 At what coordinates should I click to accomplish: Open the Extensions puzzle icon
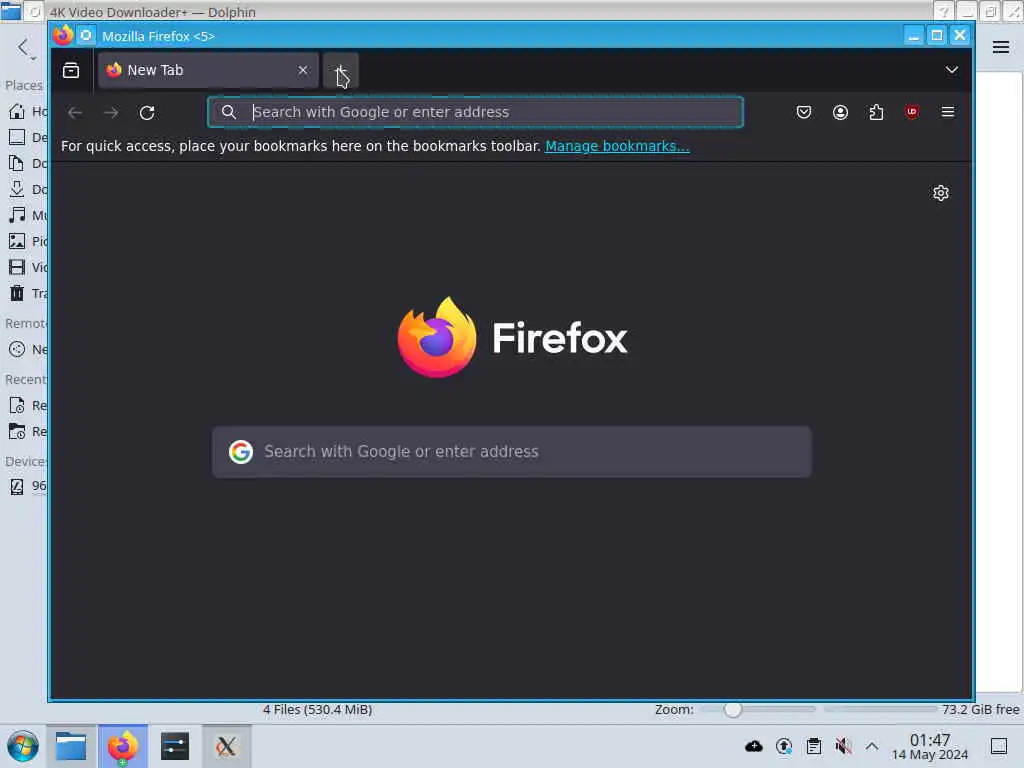point(876,112)
